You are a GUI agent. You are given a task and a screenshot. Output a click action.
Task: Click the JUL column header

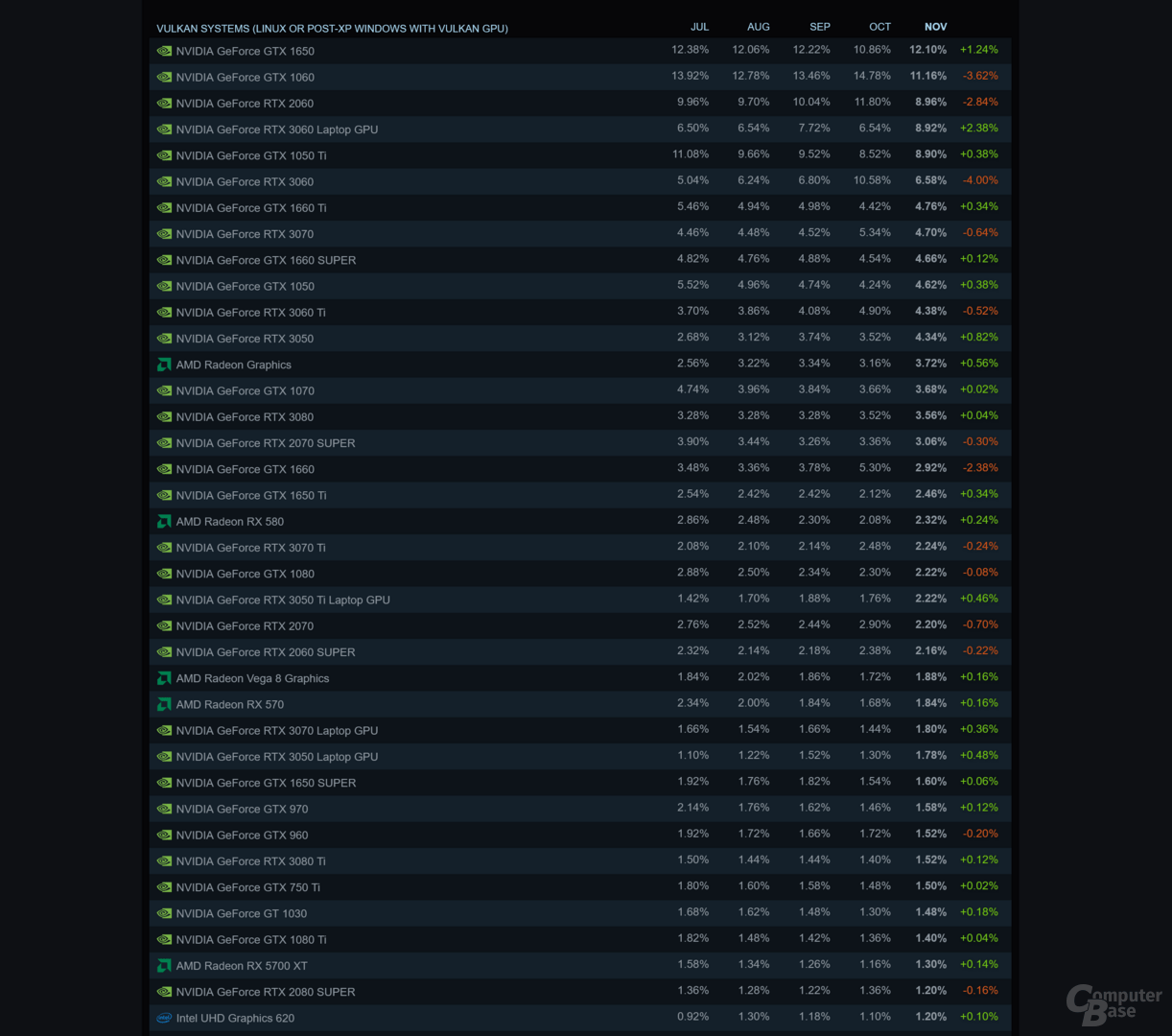[x=699, y=27]
